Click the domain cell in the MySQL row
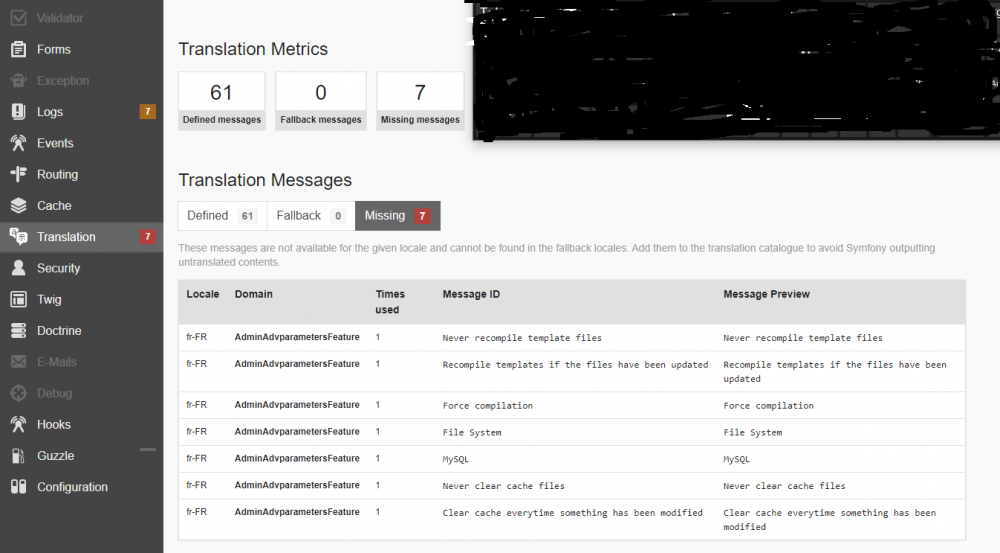The width and height of the screenshot is (1000, 553). [x=297, y=458]
